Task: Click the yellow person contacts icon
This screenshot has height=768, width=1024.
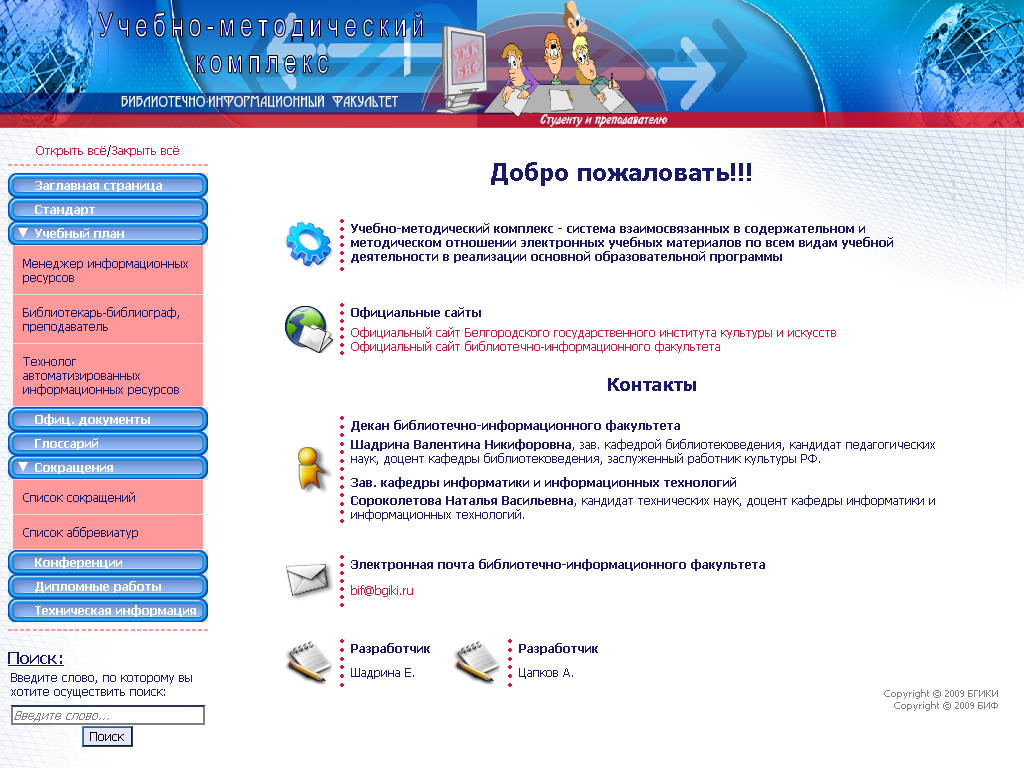Action: coord(308,468)
